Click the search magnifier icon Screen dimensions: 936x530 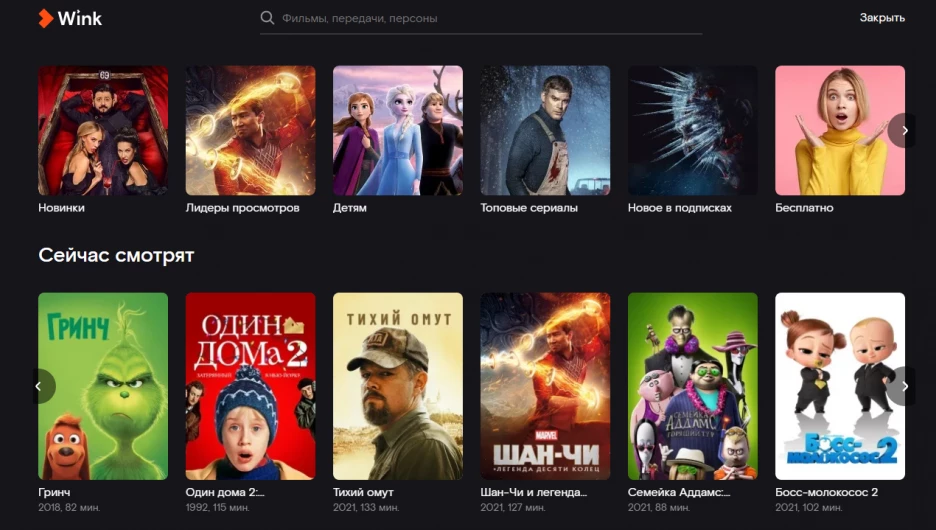(x=267, y=18)
